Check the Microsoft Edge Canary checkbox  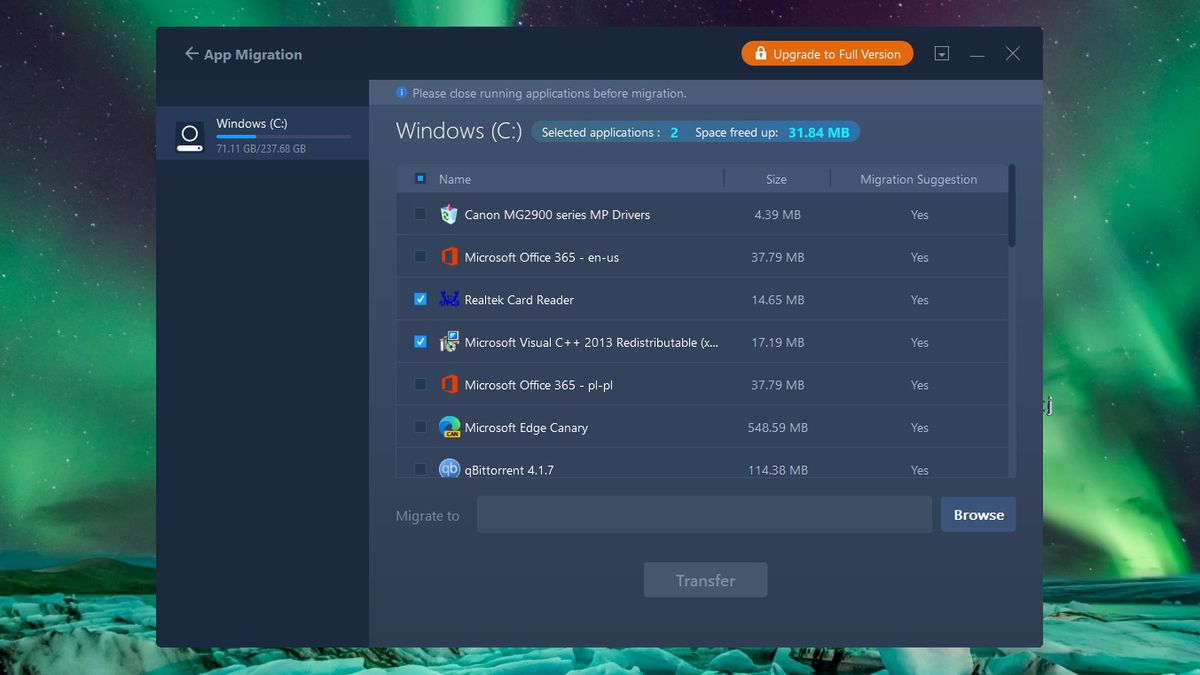pyautogui.click(x=420, y=427)
